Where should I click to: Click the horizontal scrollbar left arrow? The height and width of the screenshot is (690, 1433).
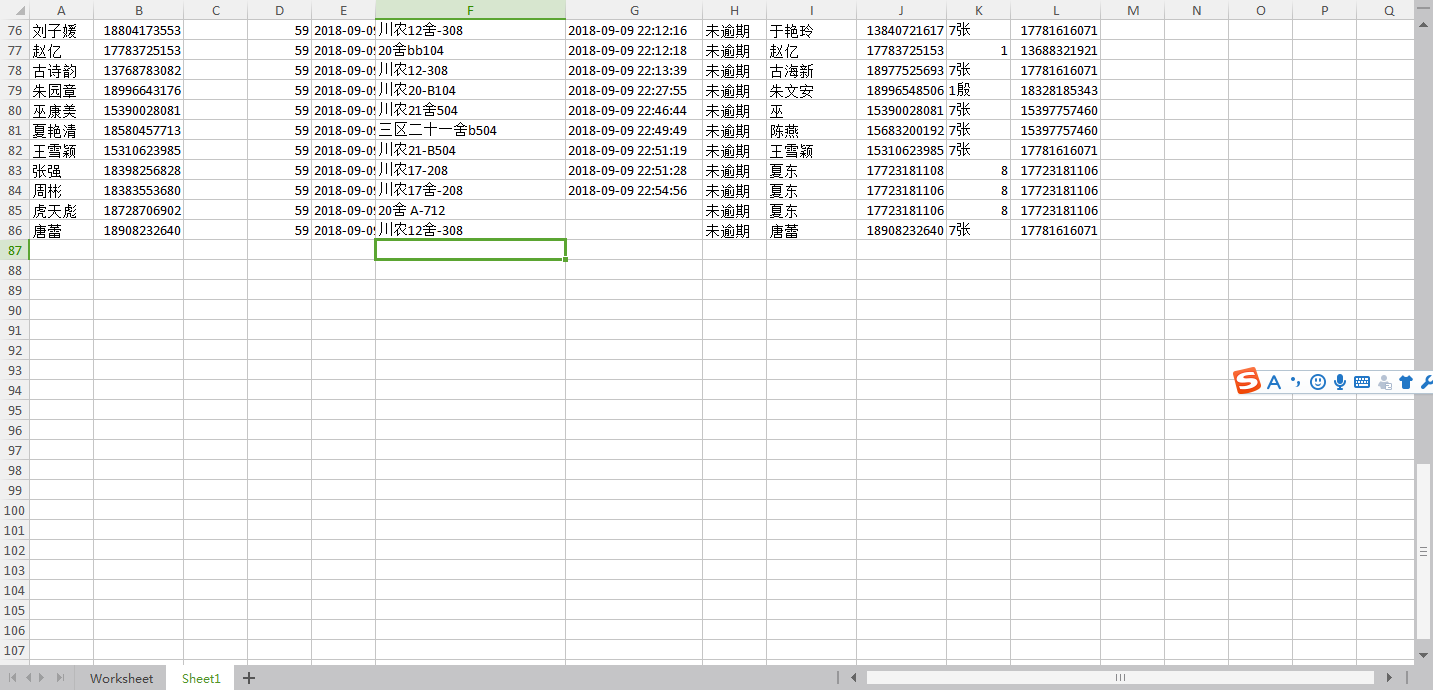(x=853, y=678)
